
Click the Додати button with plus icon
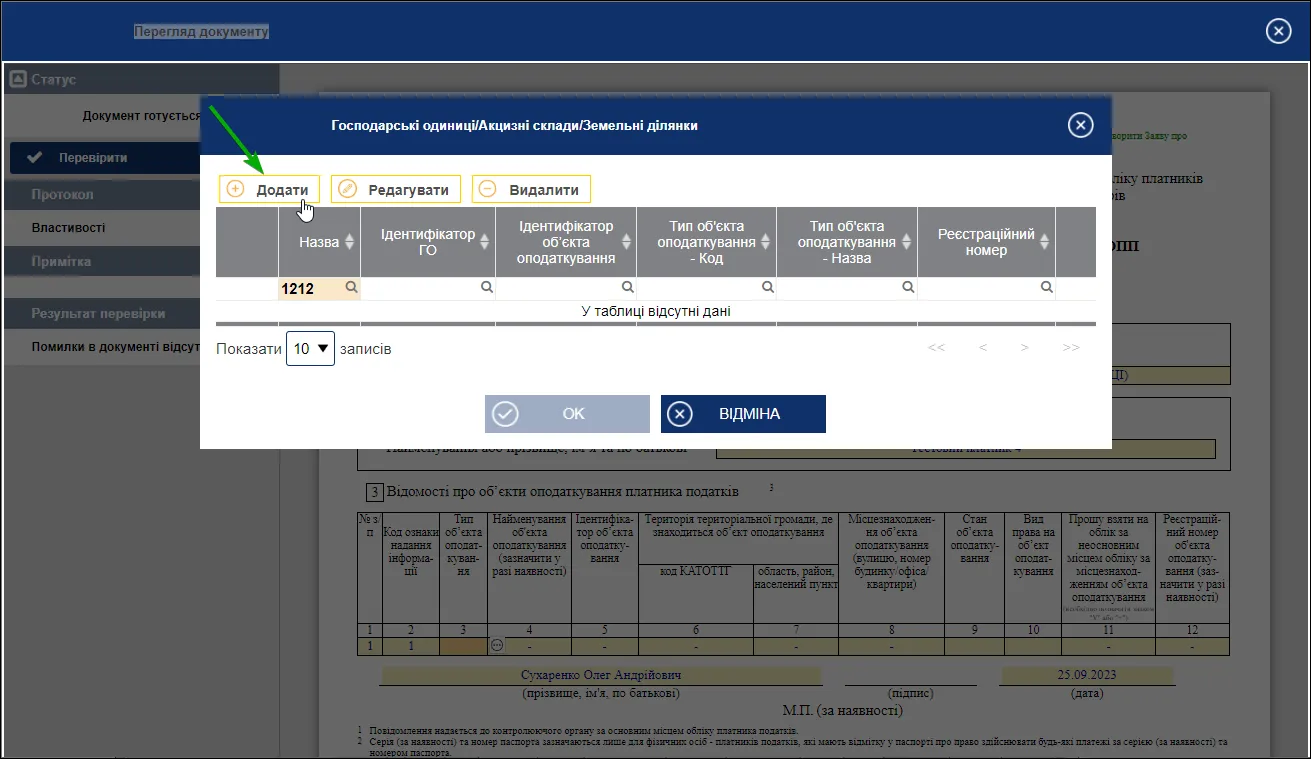270,189
